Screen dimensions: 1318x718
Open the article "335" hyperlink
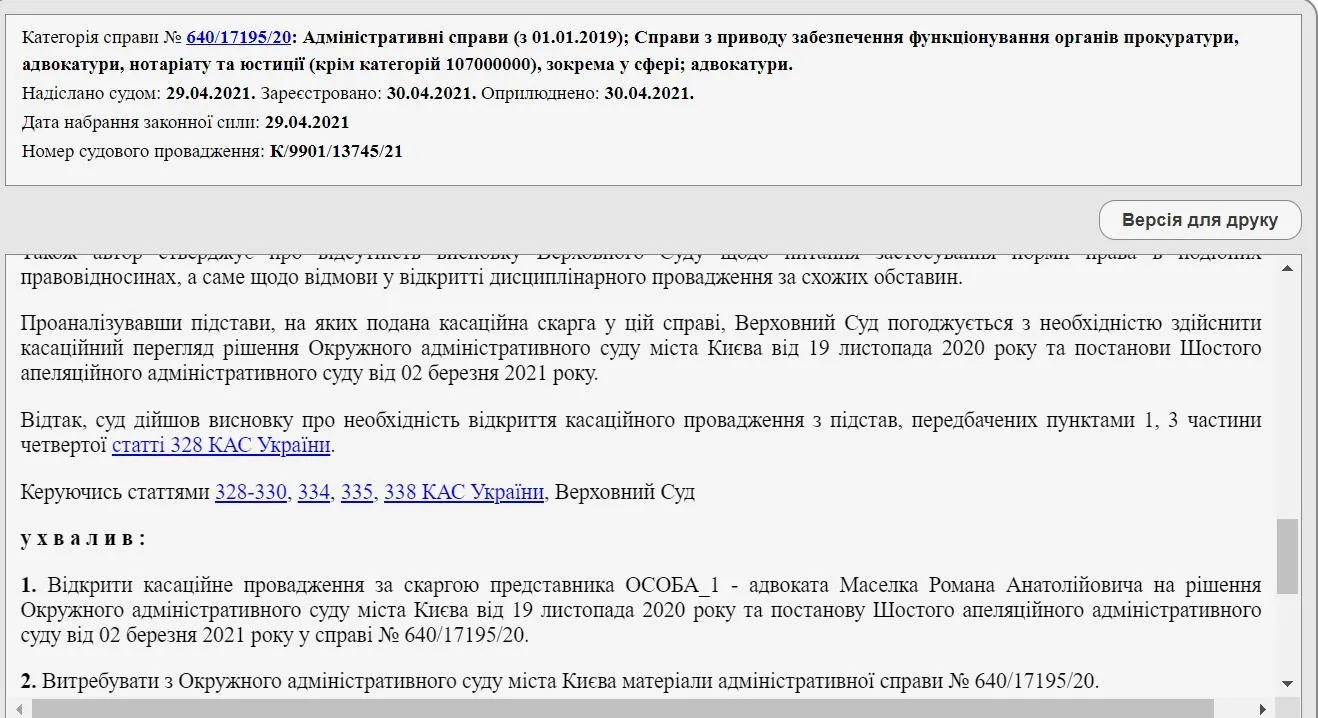click(x=355, y=492)
